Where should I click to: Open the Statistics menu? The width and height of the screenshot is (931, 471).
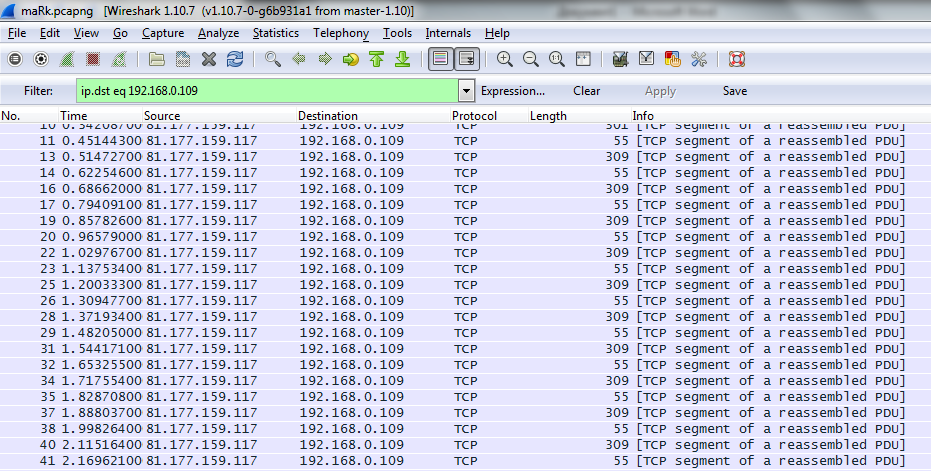click(x=276, y=33)
